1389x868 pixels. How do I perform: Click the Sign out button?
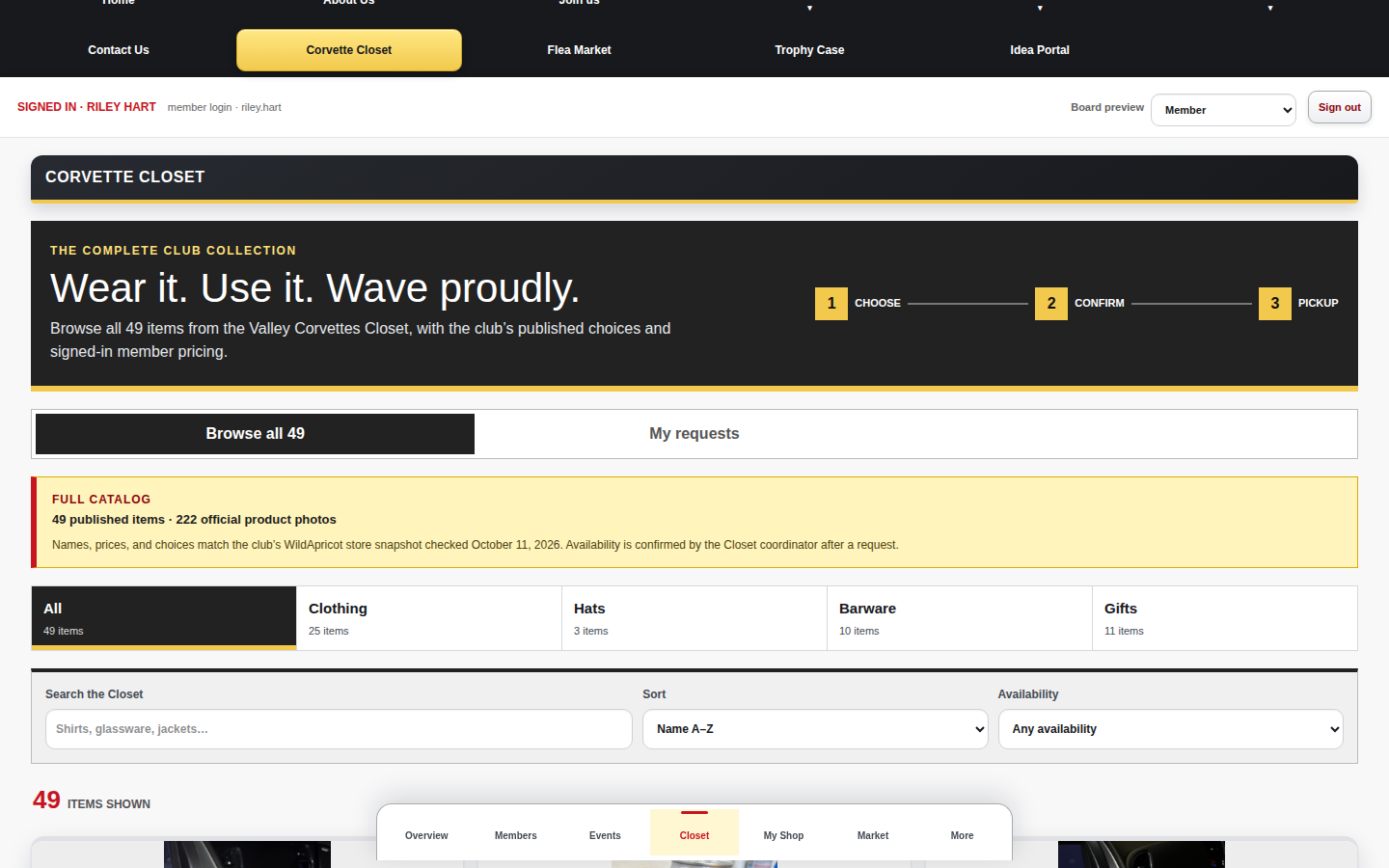pos(1339,107)
